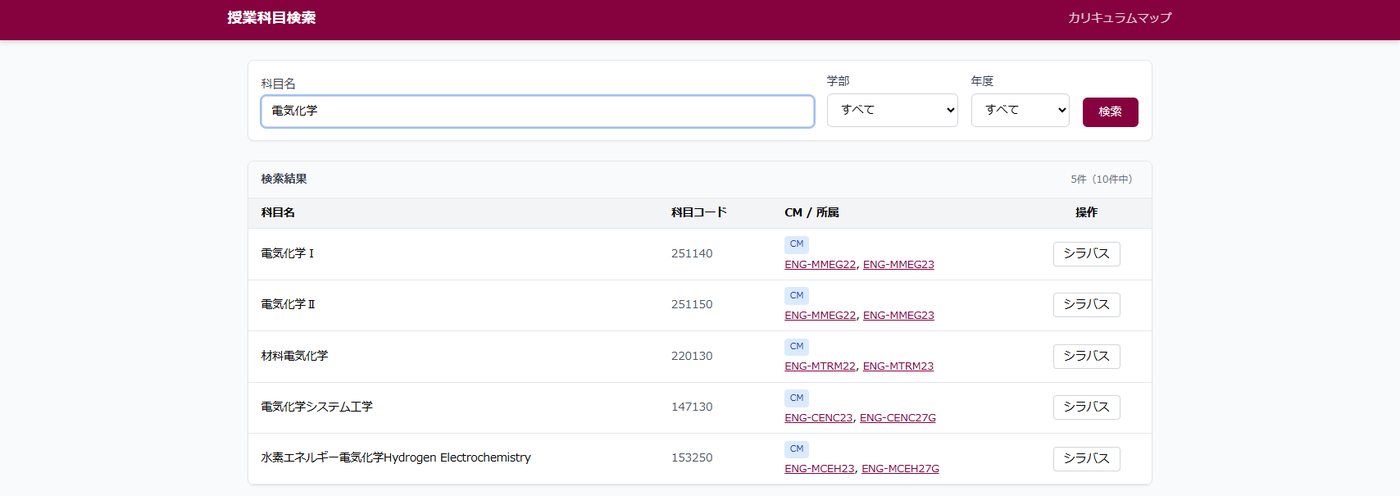Select course name 電気化学Ⅱ
The width and height of the screenshot is (1400, 496).
288,305
